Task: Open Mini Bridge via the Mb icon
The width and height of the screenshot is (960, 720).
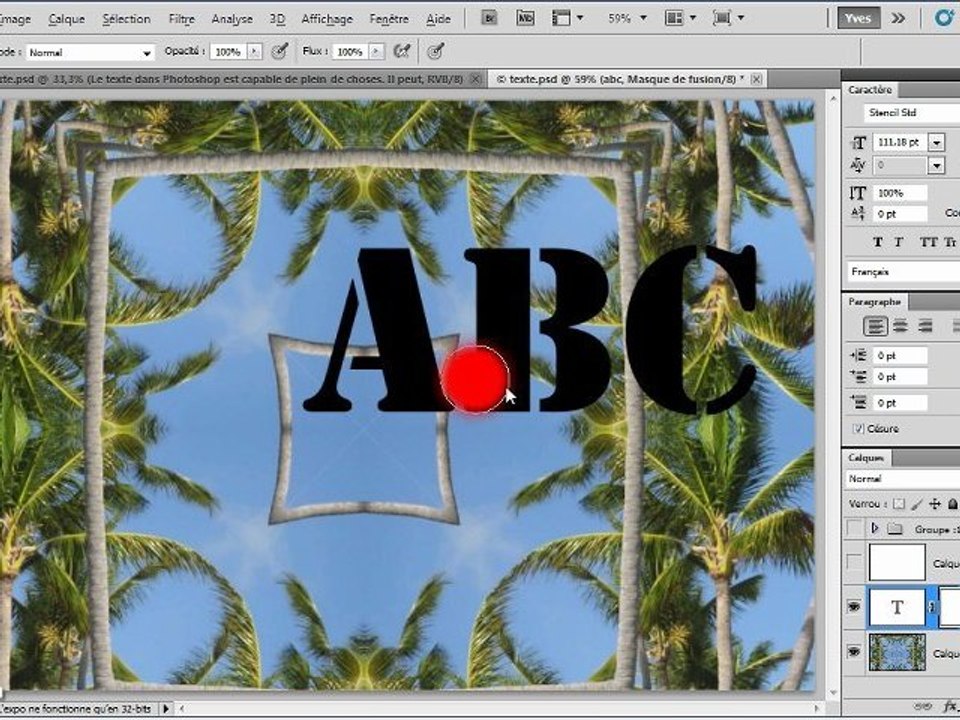Action: point(525,18)
